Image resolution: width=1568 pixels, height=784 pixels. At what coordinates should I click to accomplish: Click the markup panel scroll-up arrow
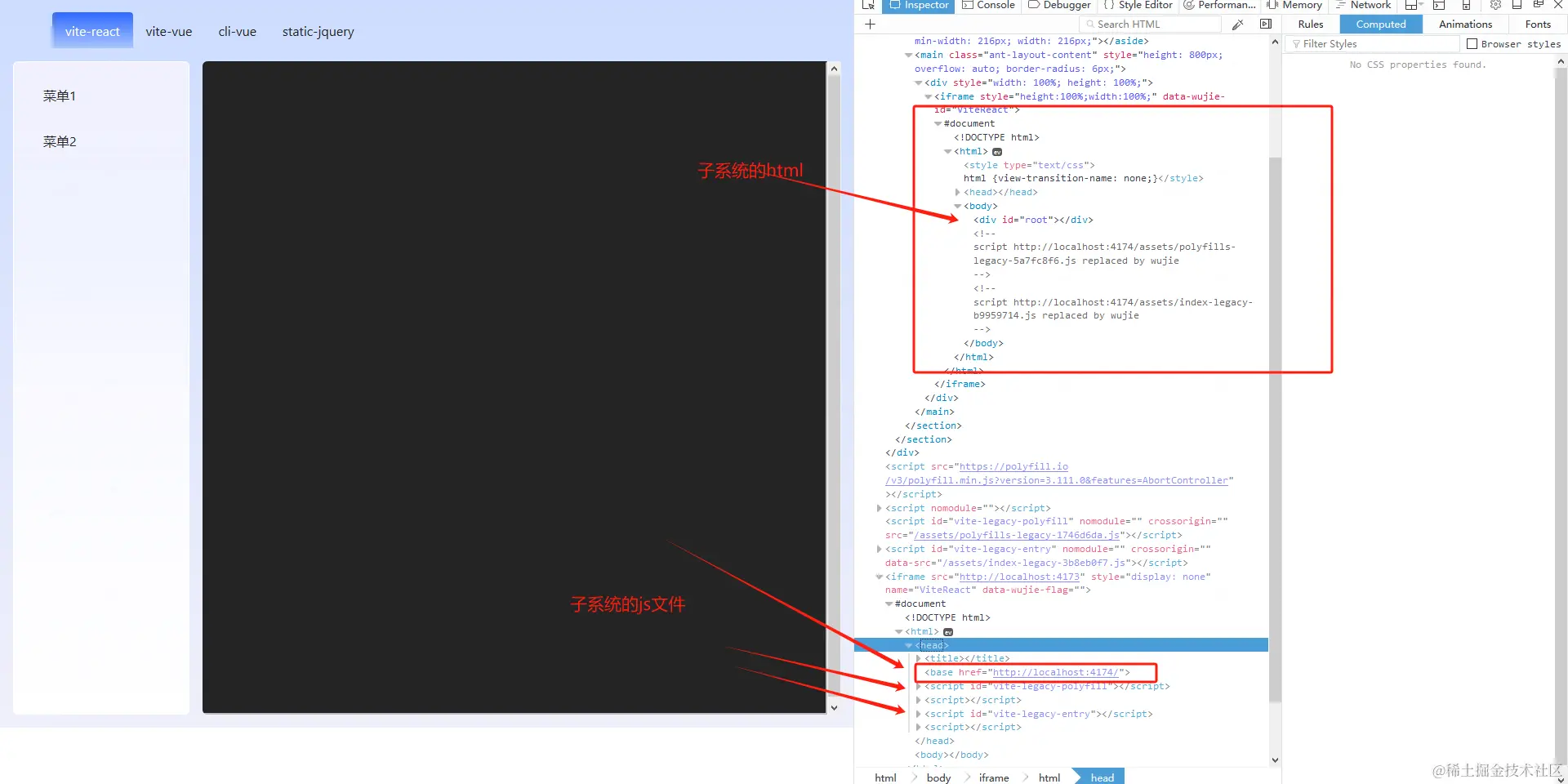pyautogui.click(x=1275, y=42)
